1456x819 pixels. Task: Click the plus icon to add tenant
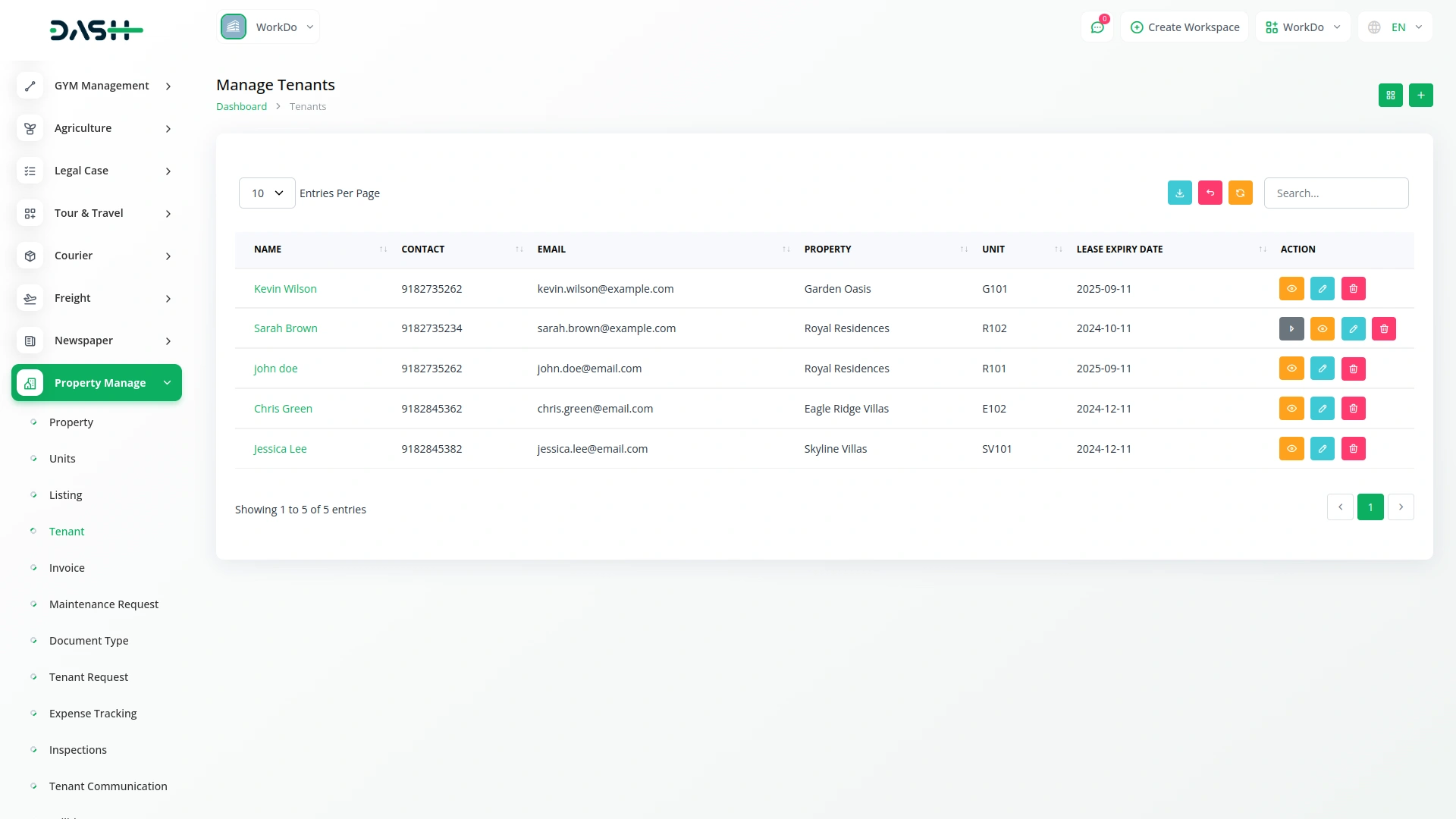coord(1420,96)
